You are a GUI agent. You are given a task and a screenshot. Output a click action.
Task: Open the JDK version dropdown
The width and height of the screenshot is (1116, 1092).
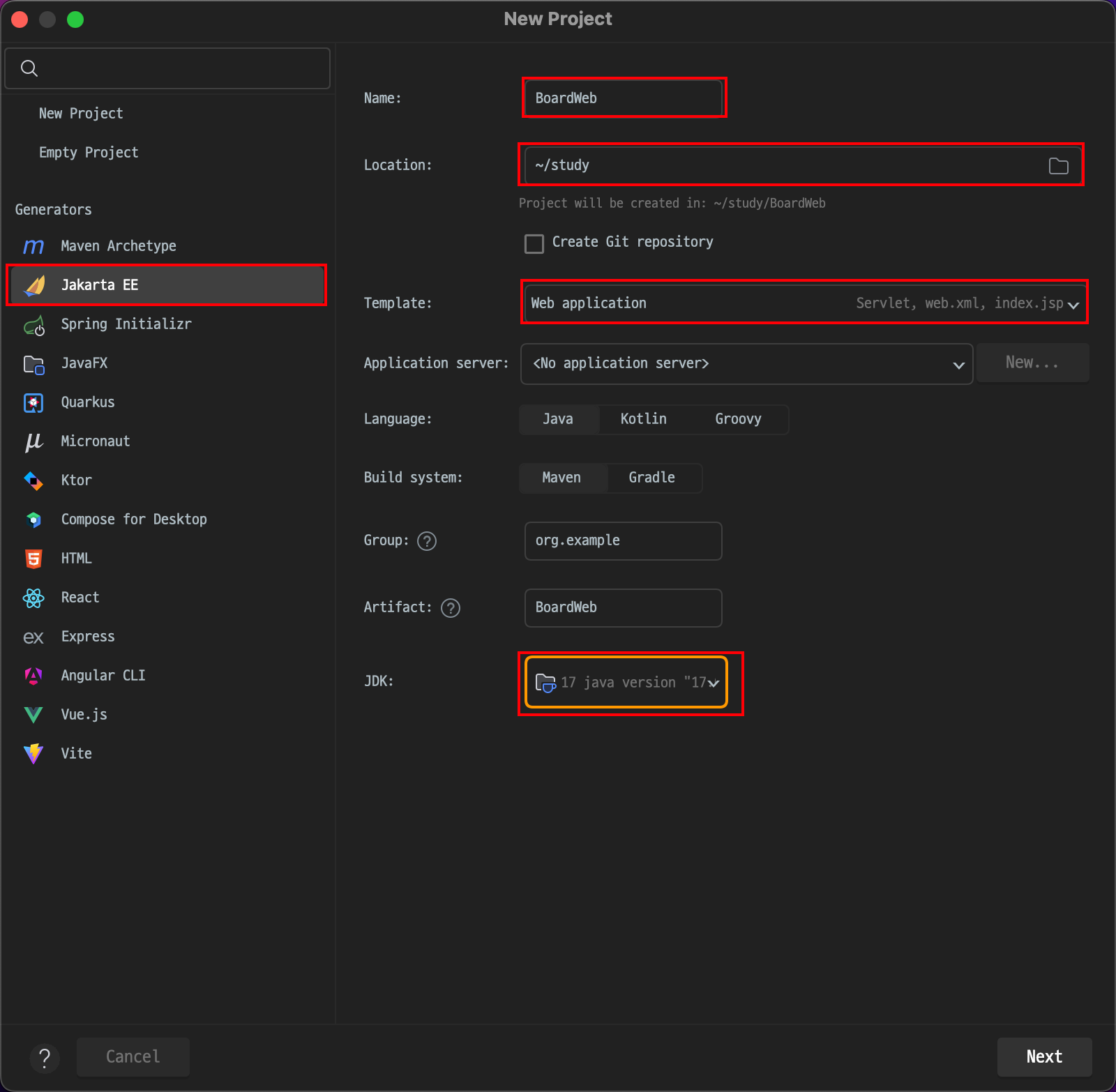pyautogui.click(x=626, y=682)
